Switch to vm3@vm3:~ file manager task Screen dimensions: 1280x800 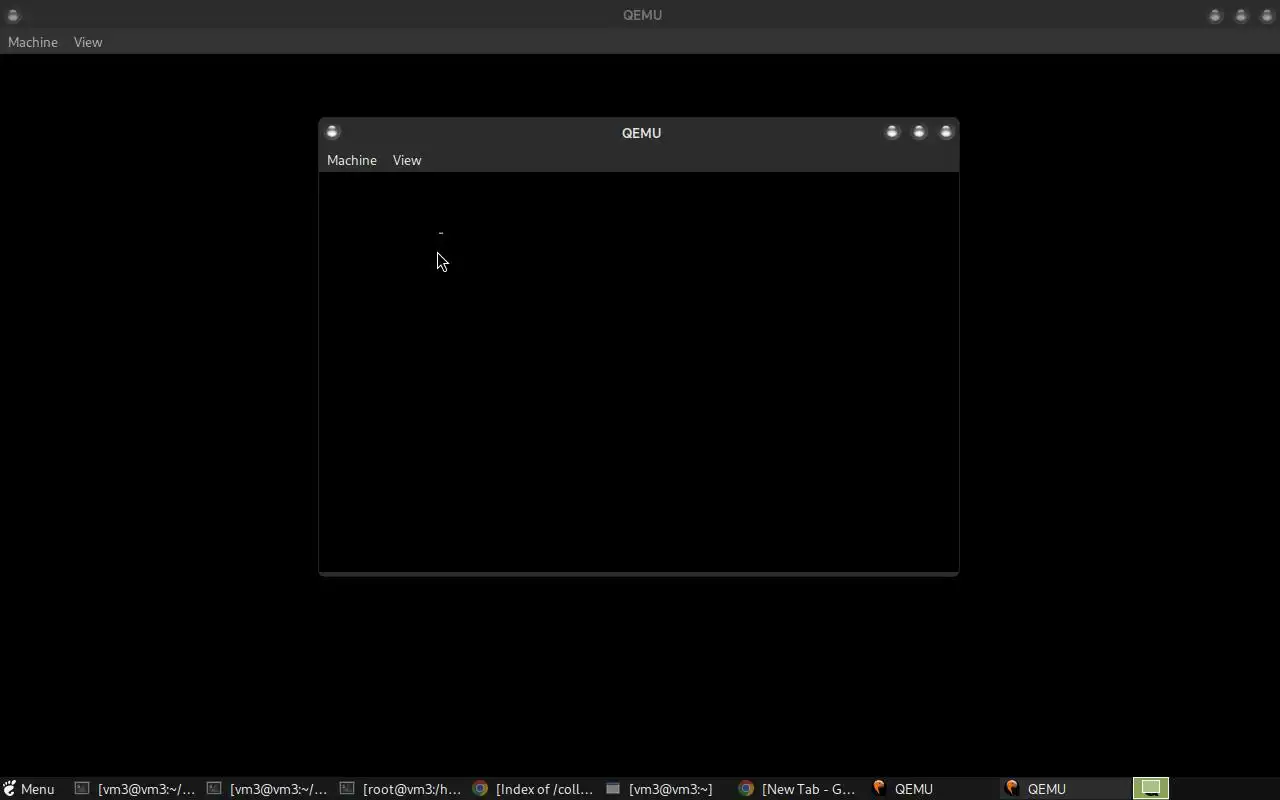[x=667, y=789]
